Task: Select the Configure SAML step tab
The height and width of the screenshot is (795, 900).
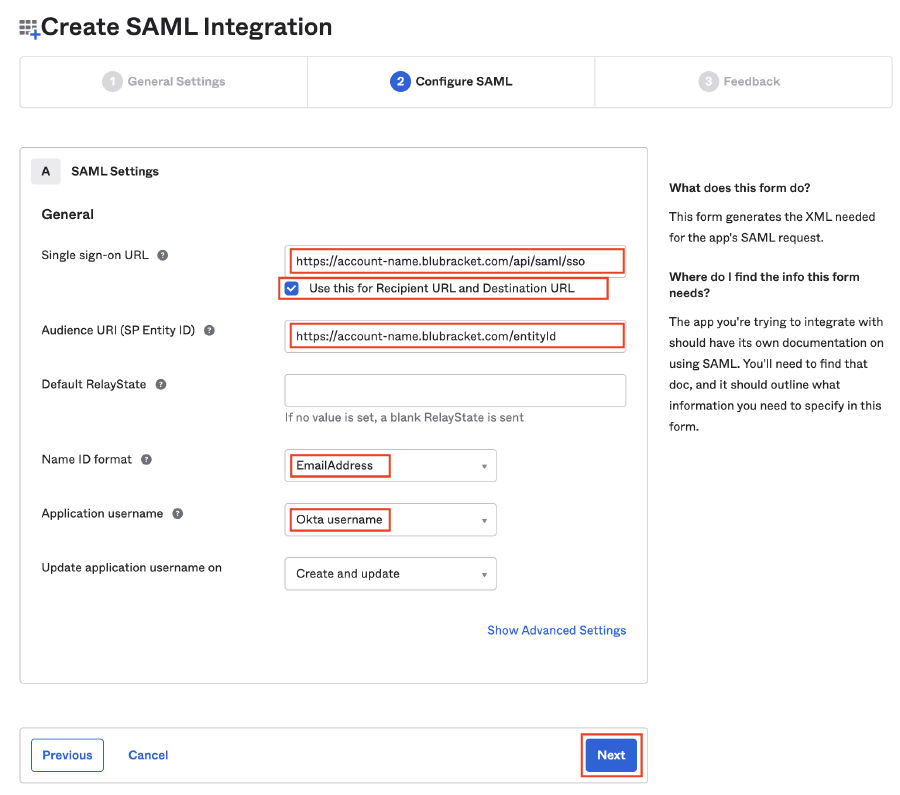Action: coord(451,82)
